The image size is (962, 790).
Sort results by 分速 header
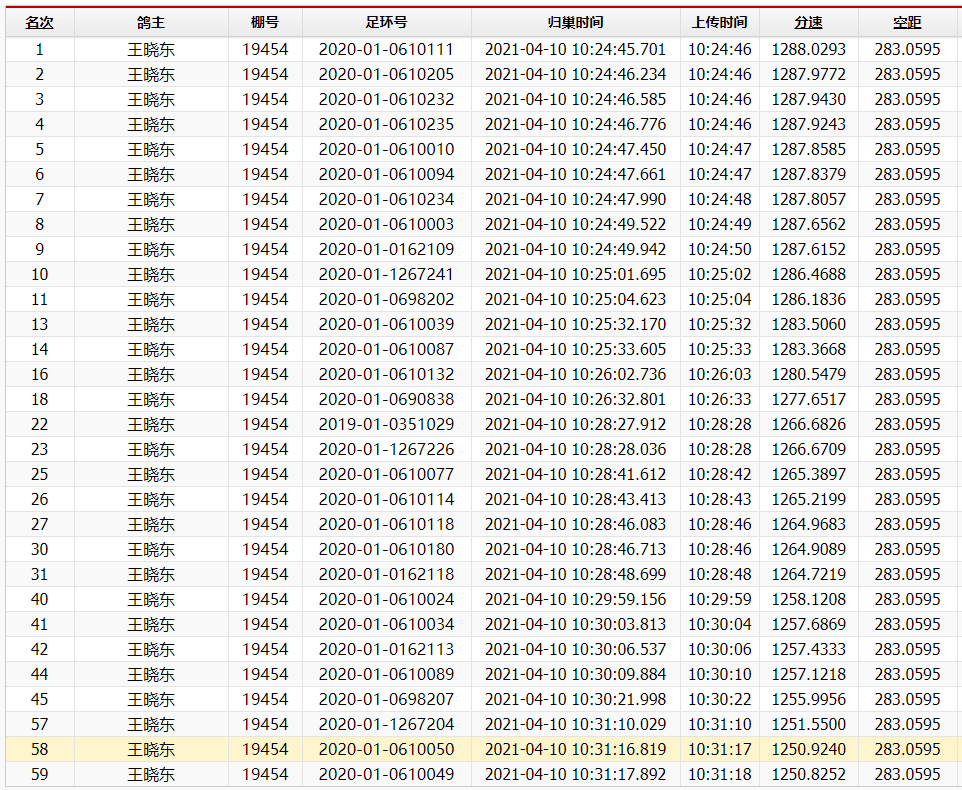(808, 22)
